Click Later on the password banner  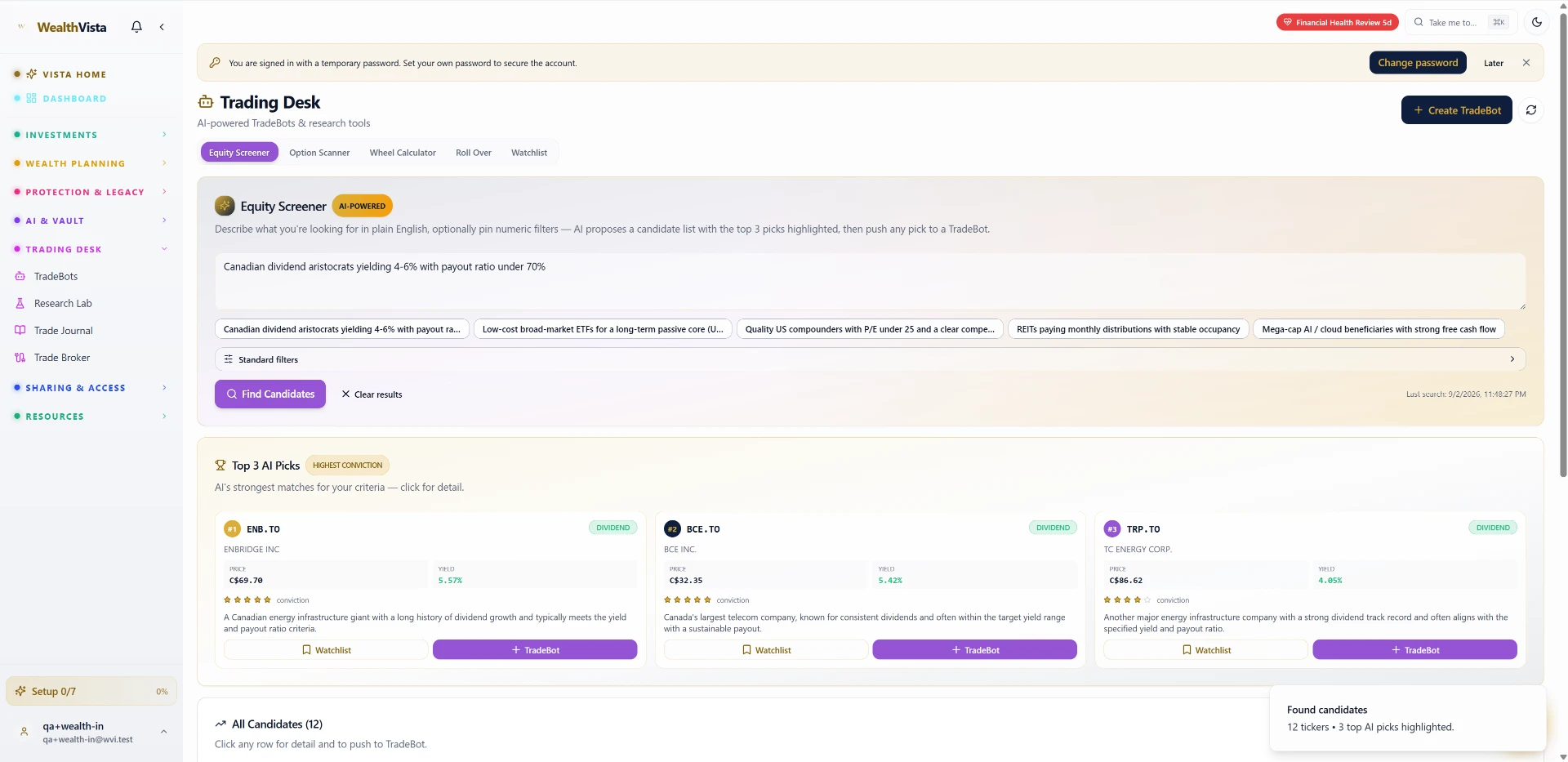click(x=1494, y=63)
